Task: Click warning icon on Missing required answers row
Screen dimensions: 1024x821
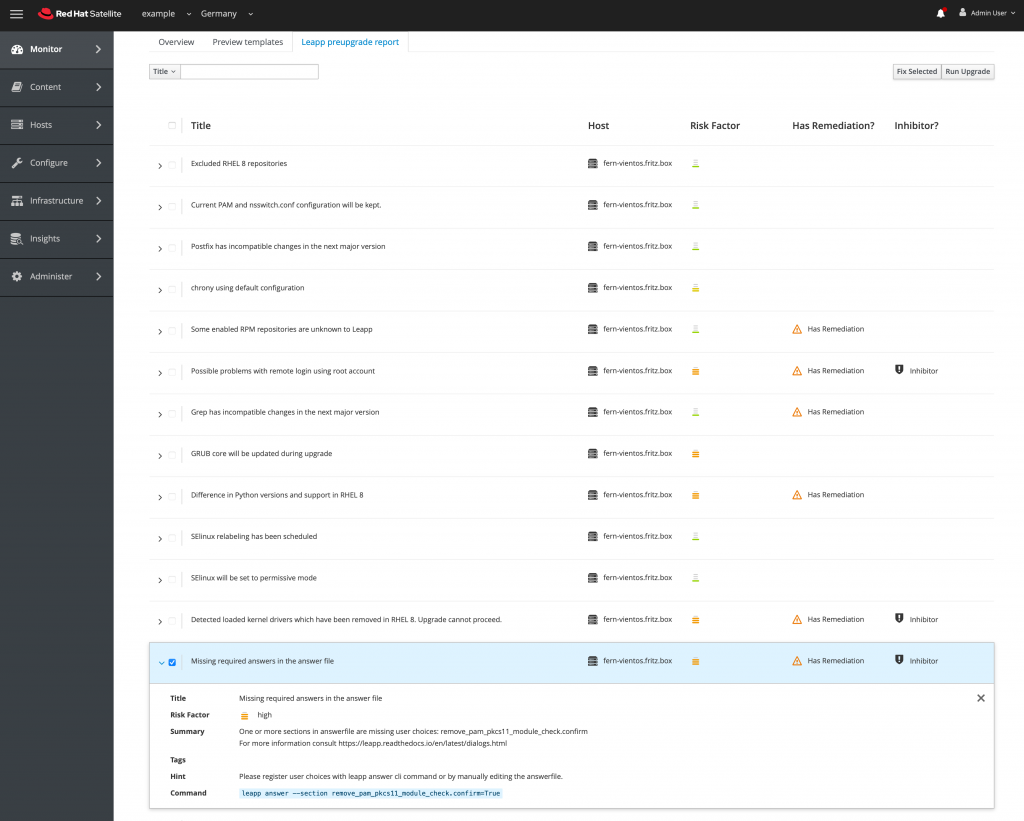Action: [797, 661]
